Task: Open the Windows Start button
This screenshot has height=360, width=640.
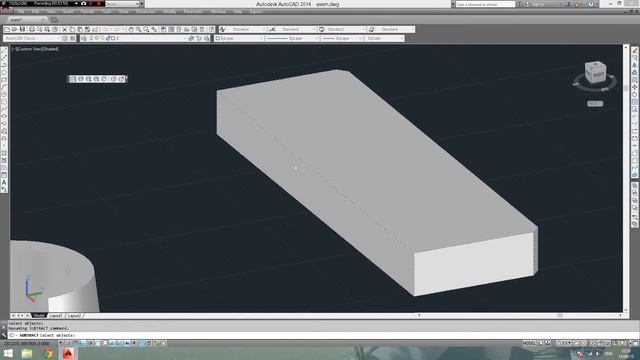Action: coord(8,353)
